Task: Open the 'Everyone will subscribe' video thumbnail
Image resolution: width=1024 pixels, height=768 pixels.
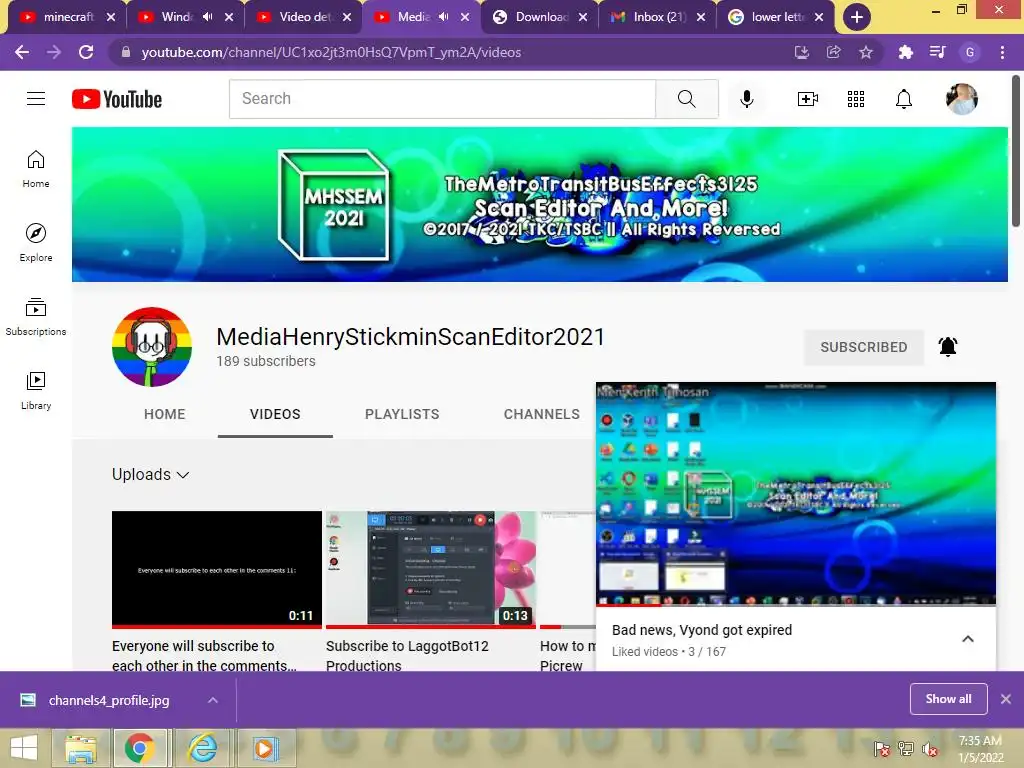Action: 217,569
